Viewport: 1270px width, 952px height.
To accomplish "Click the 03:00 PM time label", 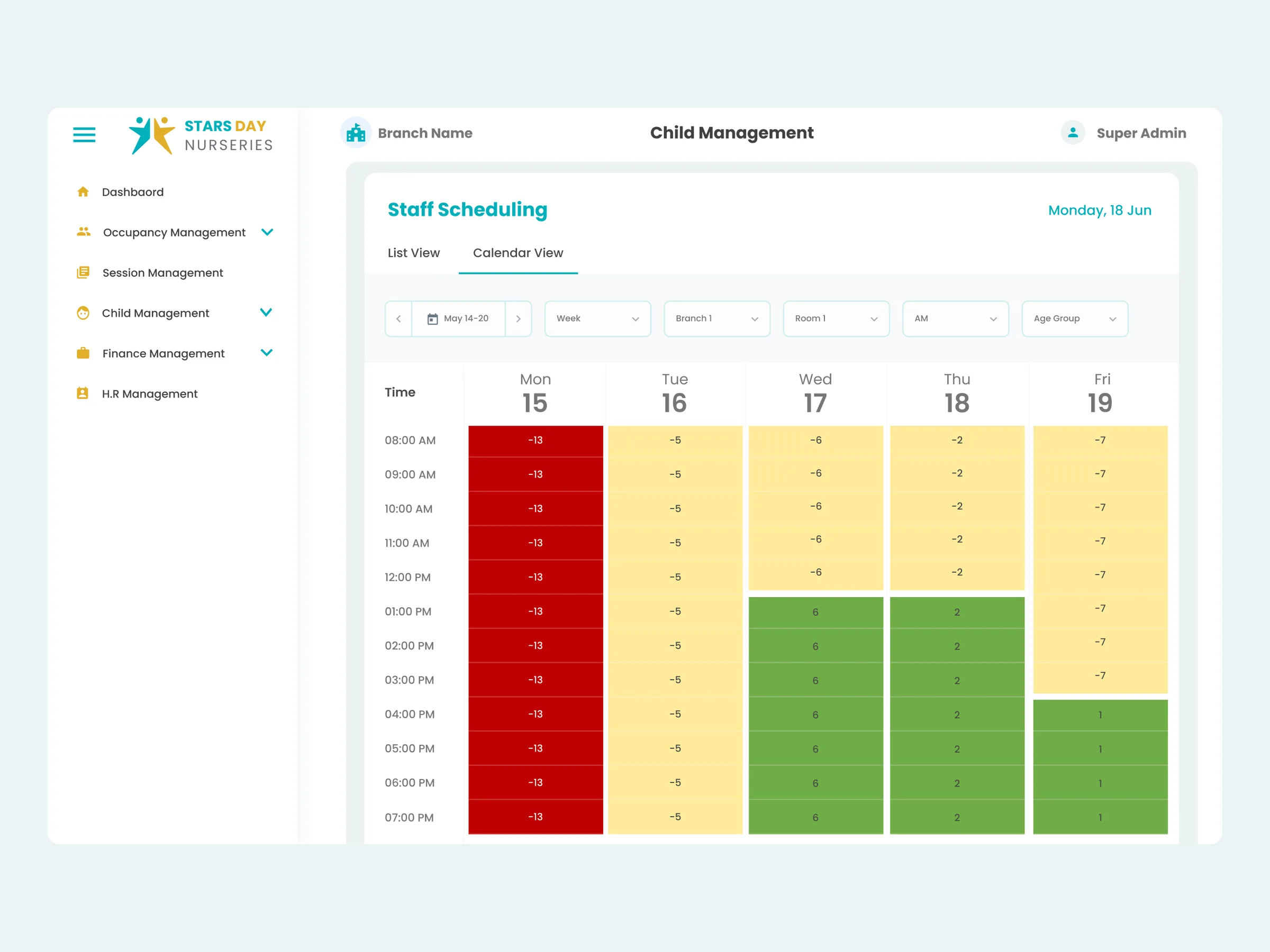I will [410, 681].
